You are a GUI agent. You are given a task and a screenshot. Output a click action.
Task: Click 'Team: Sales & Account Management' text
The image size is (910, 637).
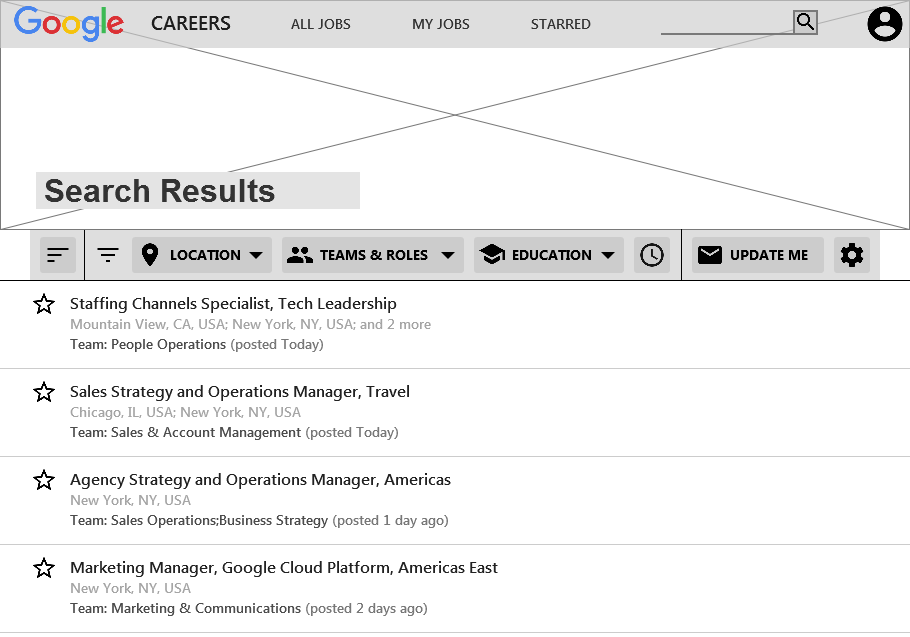click(186, 433)
